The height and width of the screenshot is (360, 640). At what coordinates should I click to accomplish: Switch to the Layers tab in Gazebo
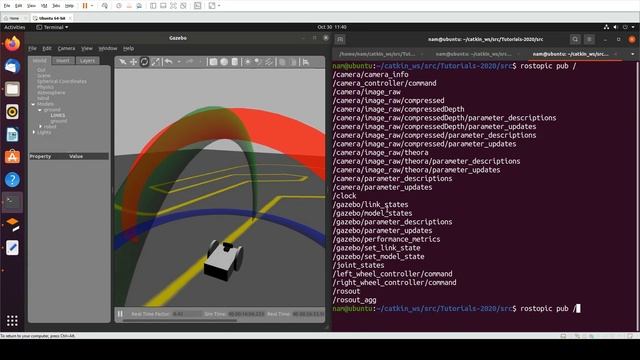[x=87, y=60]
